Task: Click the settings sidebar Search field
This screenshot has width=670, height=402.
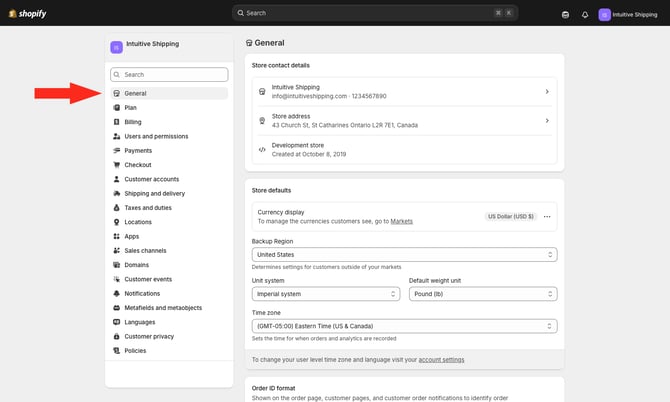Action: [x=169, y=75]
